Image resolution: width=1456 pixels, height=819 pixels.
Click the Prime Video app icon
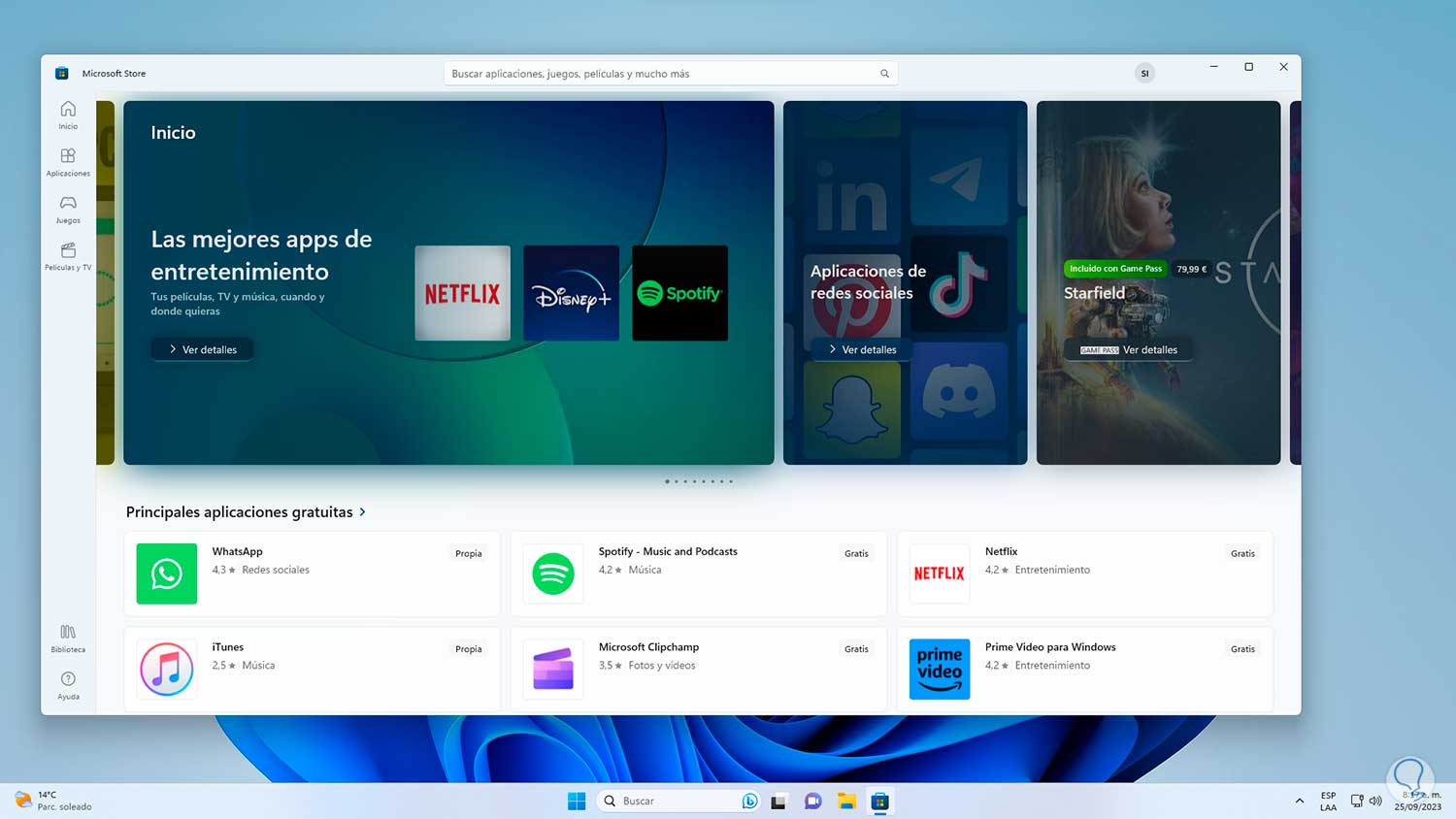click(940, 669)
